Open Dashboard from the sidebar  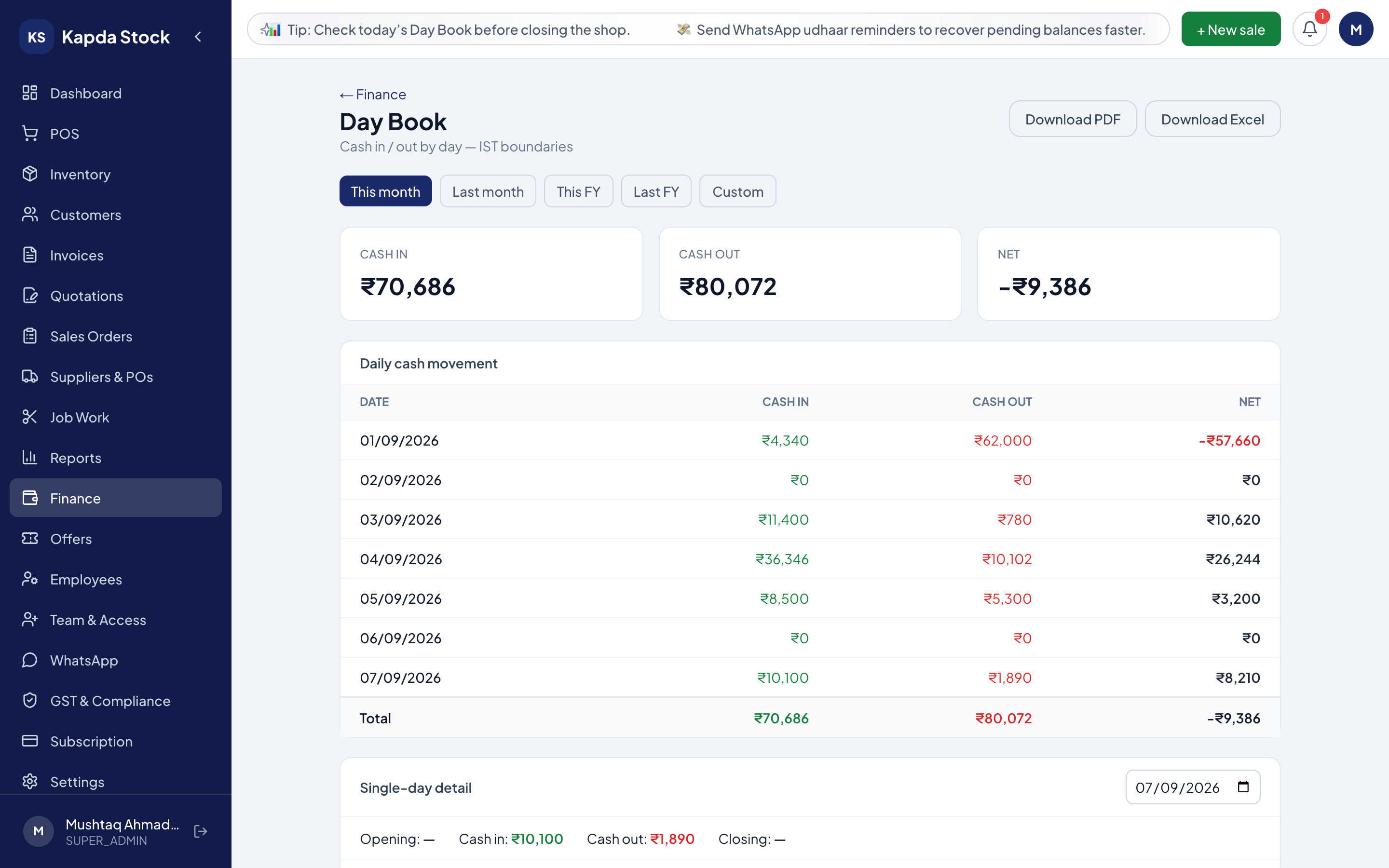pyautogui.click(x=115, y=93)
